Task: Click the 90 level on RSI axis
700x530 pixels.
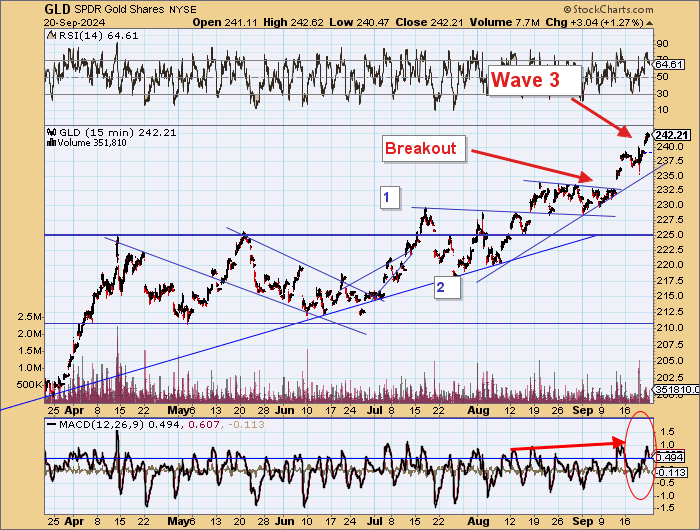Action: pyautogui.click(x=662, y=44)
